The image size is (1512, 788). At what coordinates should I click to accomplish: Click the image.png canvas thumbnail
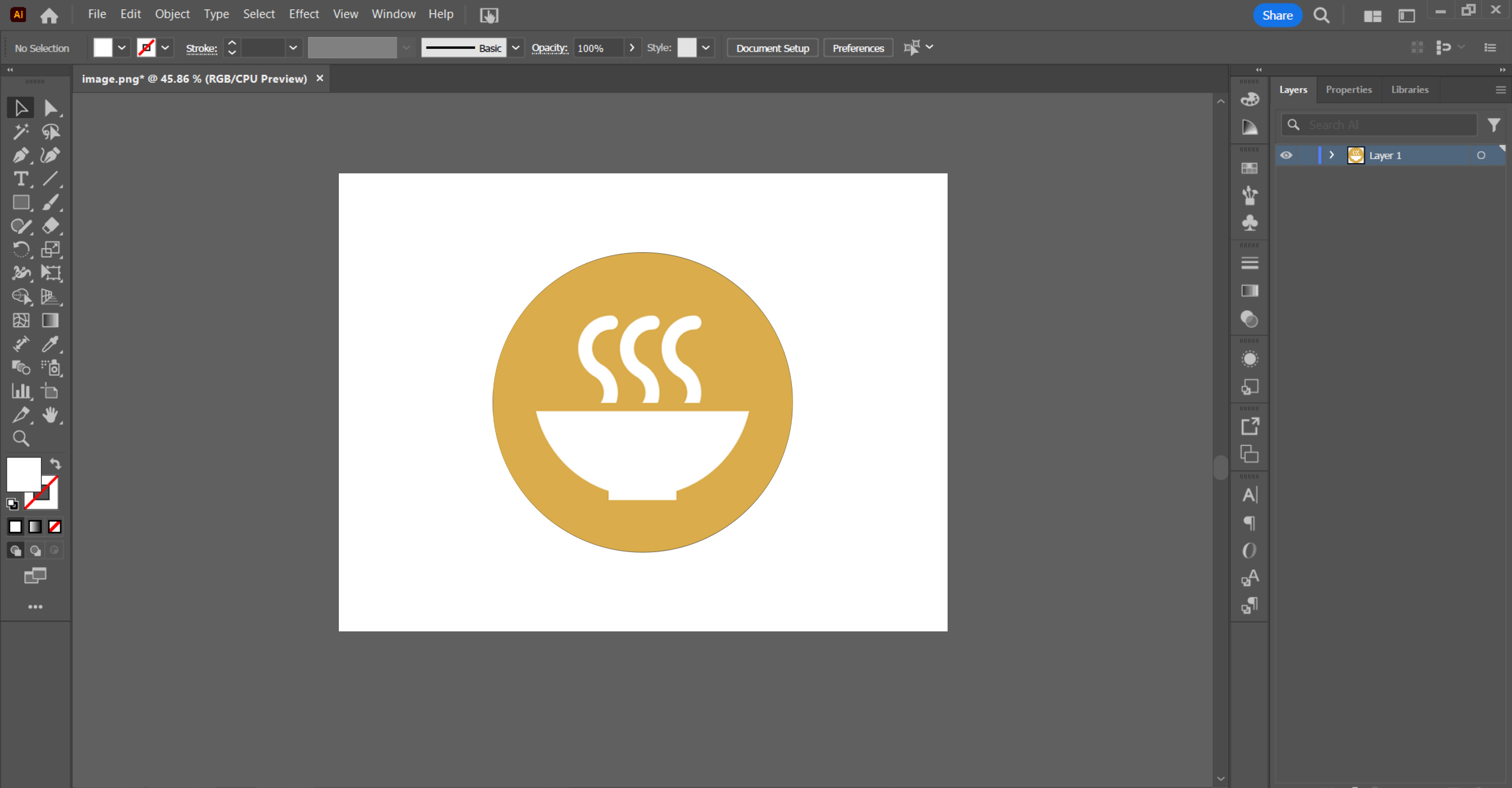[1356, 155]
